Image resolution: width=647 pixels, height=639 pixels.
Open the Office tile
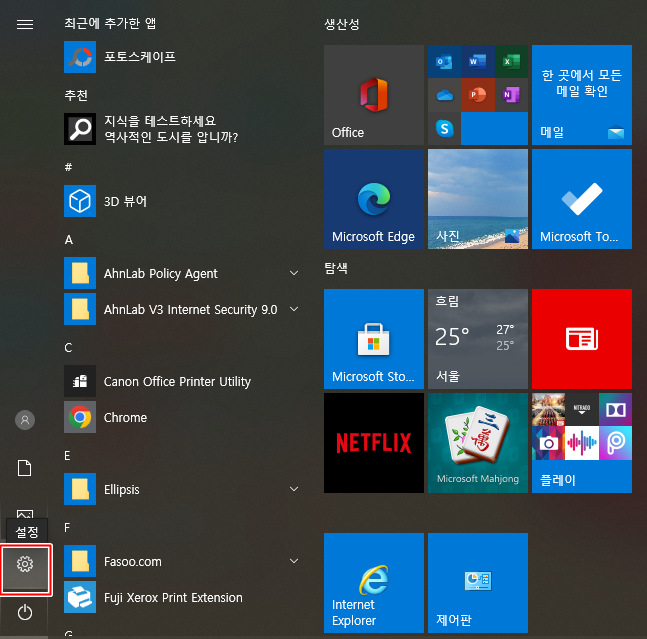(374, 95)
